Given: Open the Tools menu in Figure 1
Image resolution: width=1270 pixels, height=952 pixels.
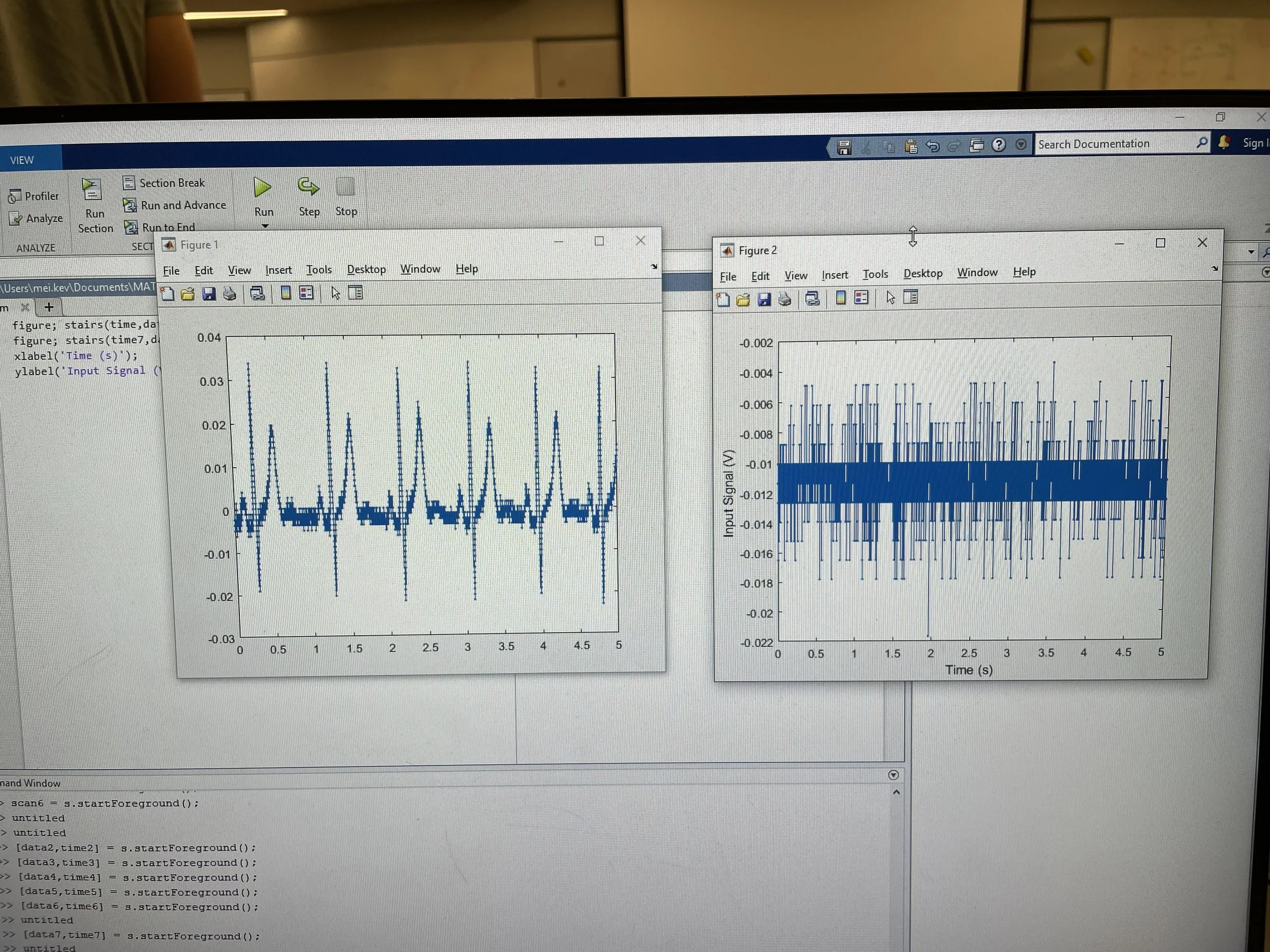Looking at the screenshot, I should coord(319,270).
